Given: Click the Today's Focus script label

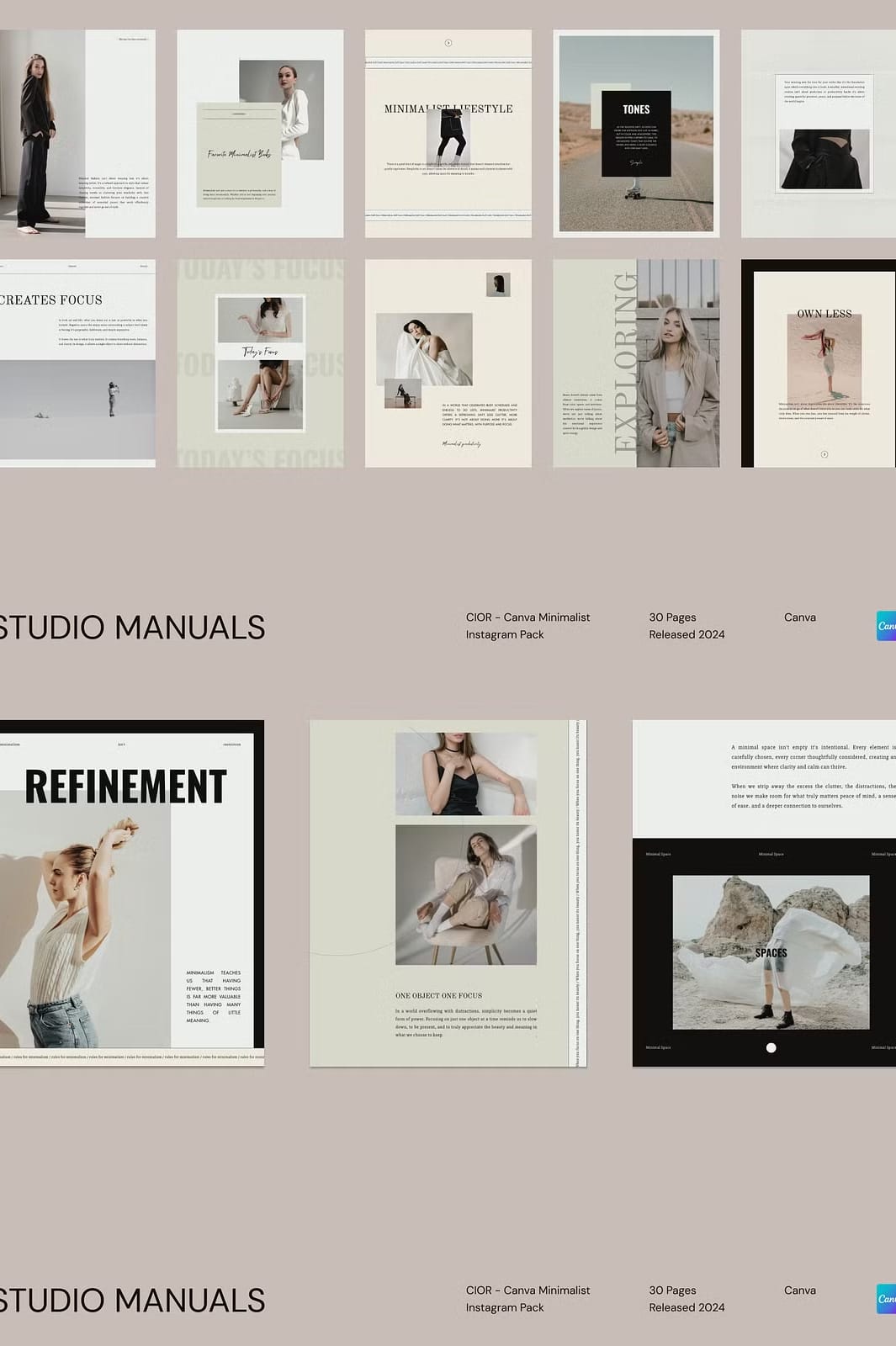Looking at the screenshot, I should 260,352.
